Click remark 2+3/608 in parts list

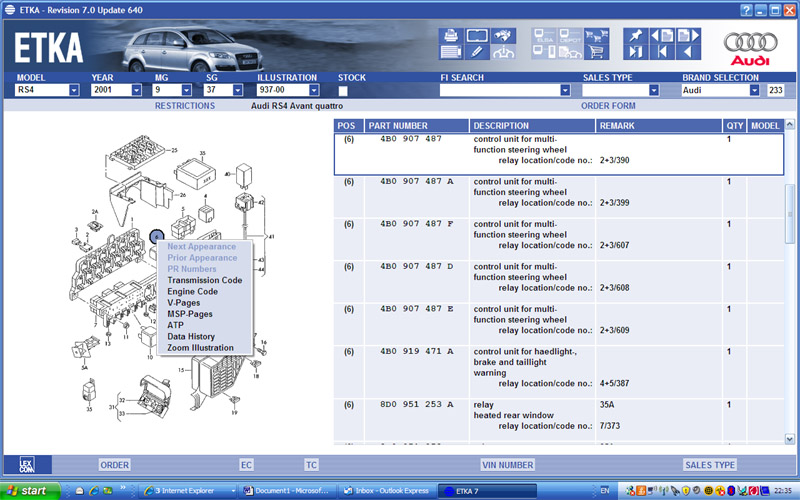pyautogui.click(x=614, y=288)
